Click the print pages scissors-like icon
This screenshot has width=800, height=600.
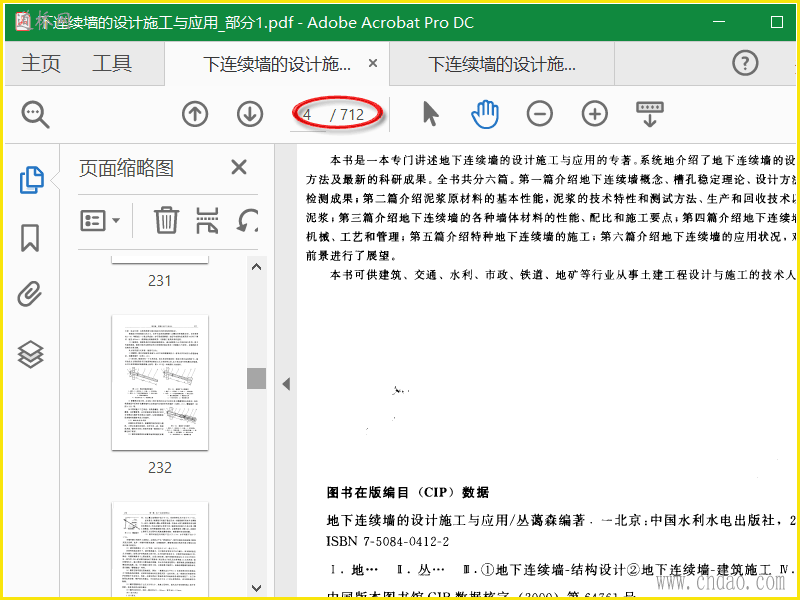coord(207,220)
